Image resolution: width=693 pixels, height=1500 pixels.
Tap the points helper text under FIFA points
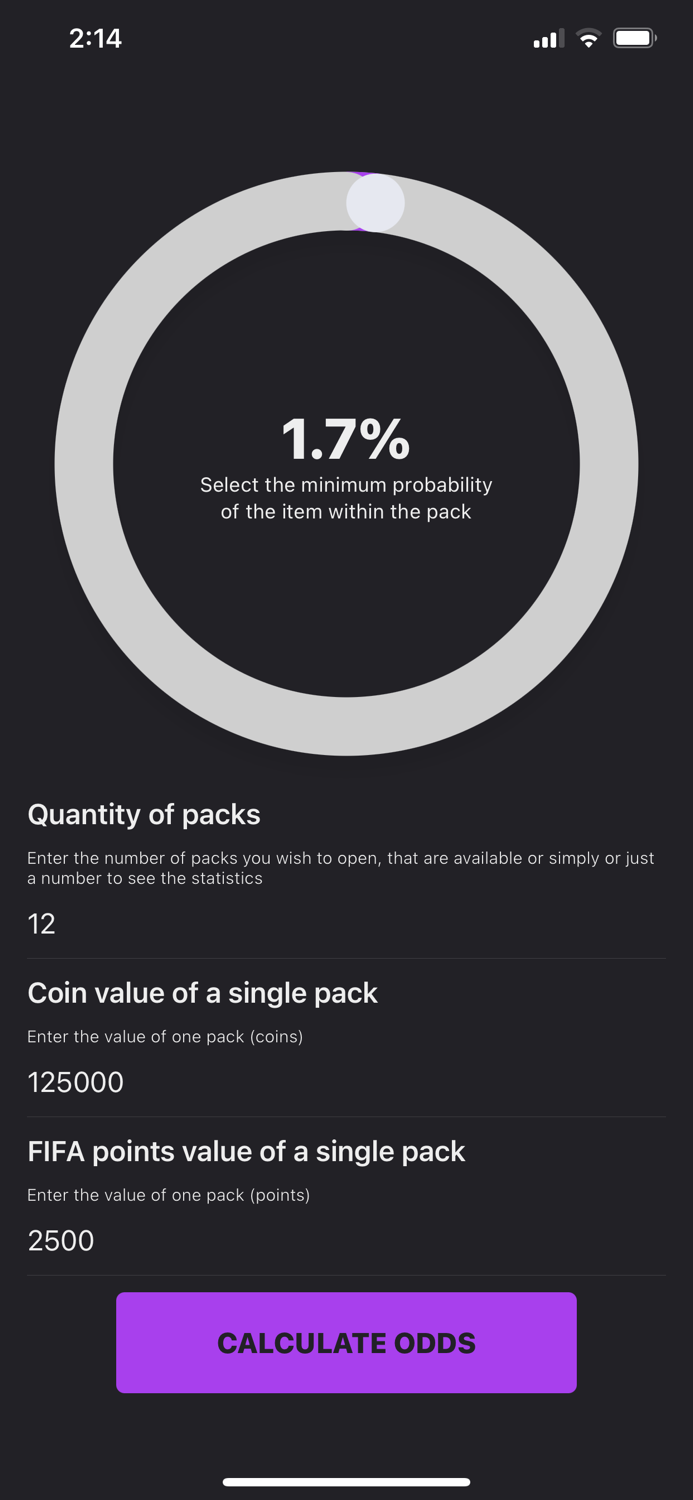(x=169, y=1195)
